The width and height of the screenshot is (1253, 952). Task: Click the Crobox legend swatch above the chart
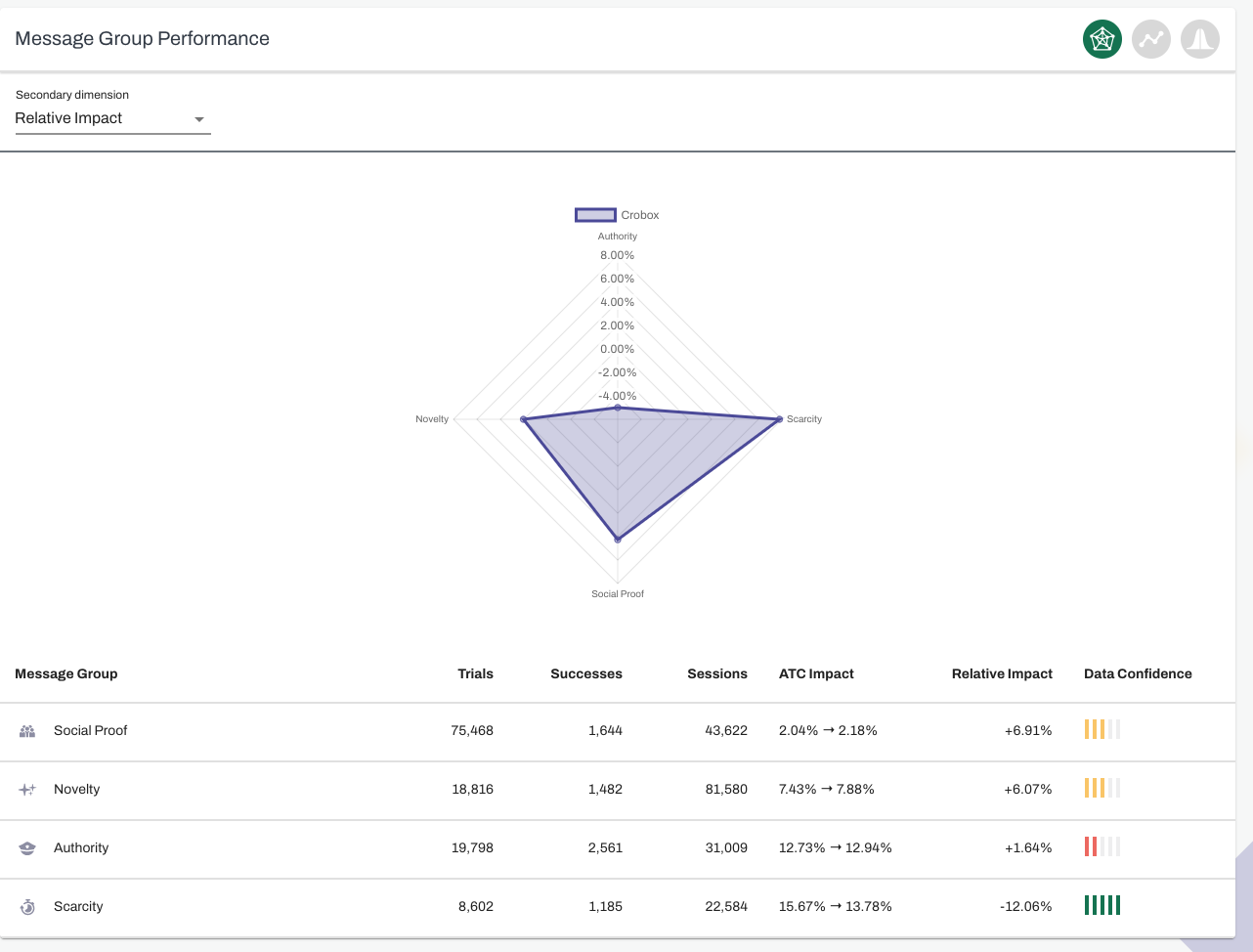click(x=595, y=214)
